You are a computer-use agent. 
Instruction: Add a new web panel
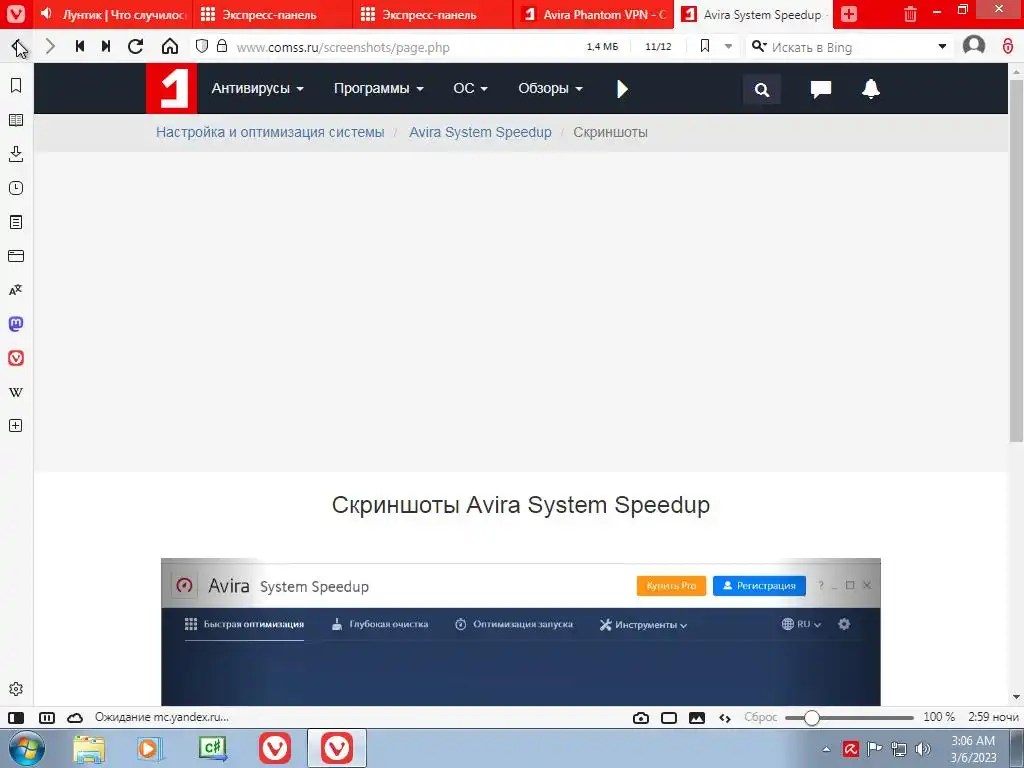tap(16, 426)
